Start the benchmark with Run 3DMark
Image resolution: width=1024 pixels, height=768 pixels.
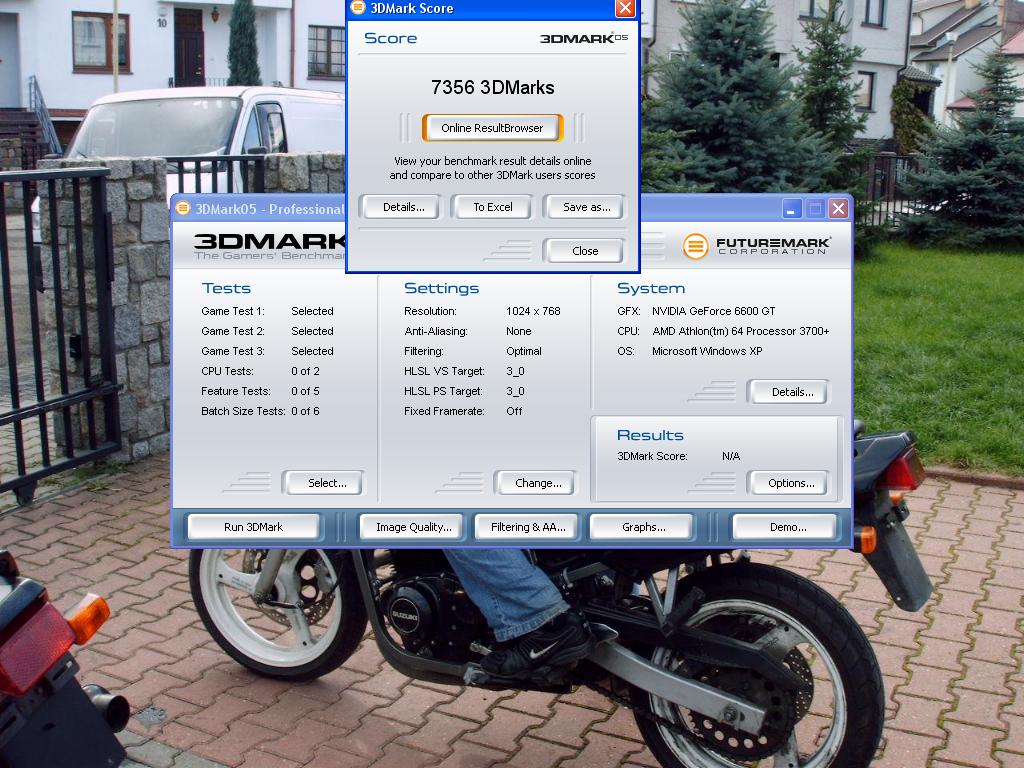[253, 527]
